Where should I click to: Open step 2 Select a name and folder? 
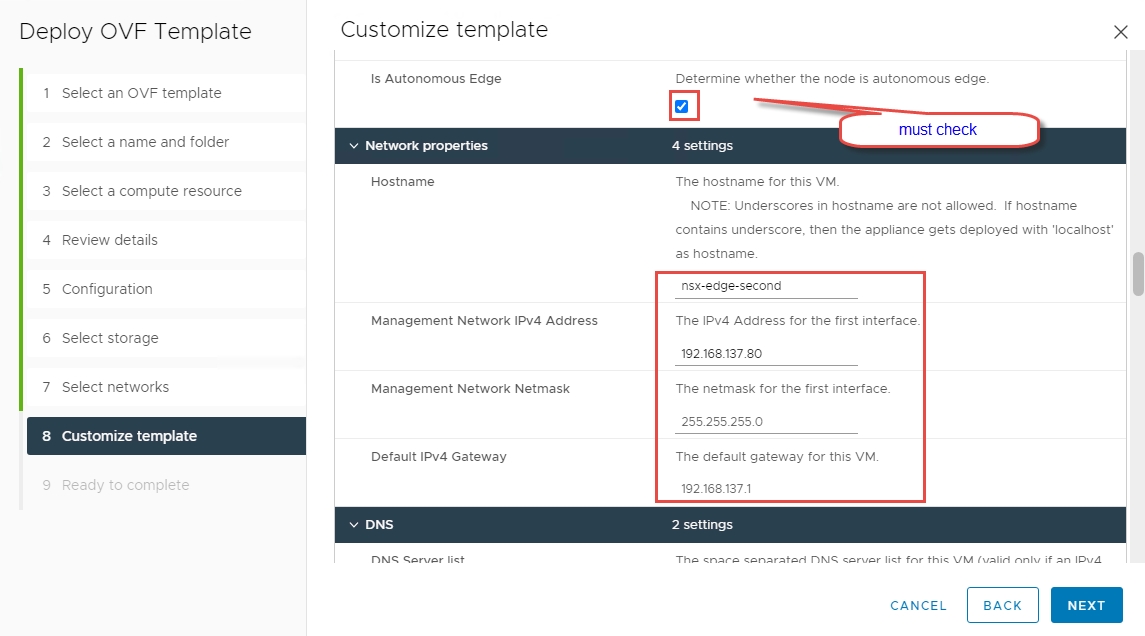click(145, 142)
